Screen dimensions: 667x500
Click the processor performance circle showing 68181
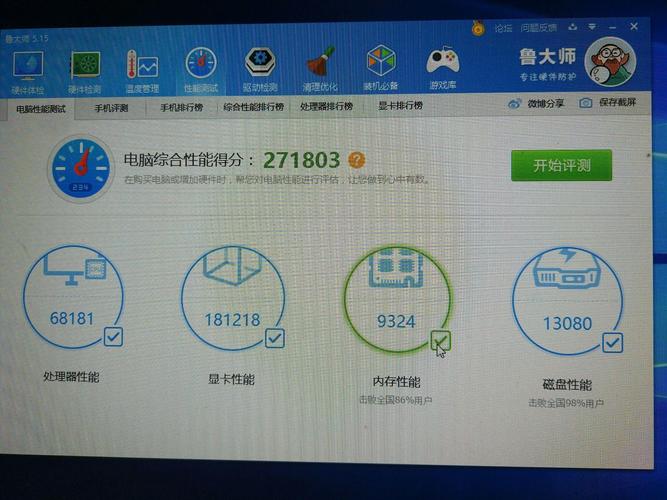point(73,297)
